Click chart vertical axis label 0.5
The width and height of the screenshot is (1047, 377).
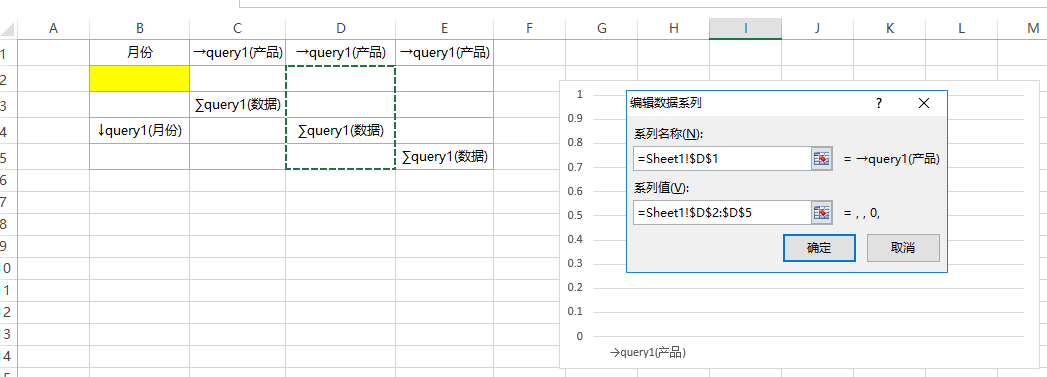coord(574,215)
